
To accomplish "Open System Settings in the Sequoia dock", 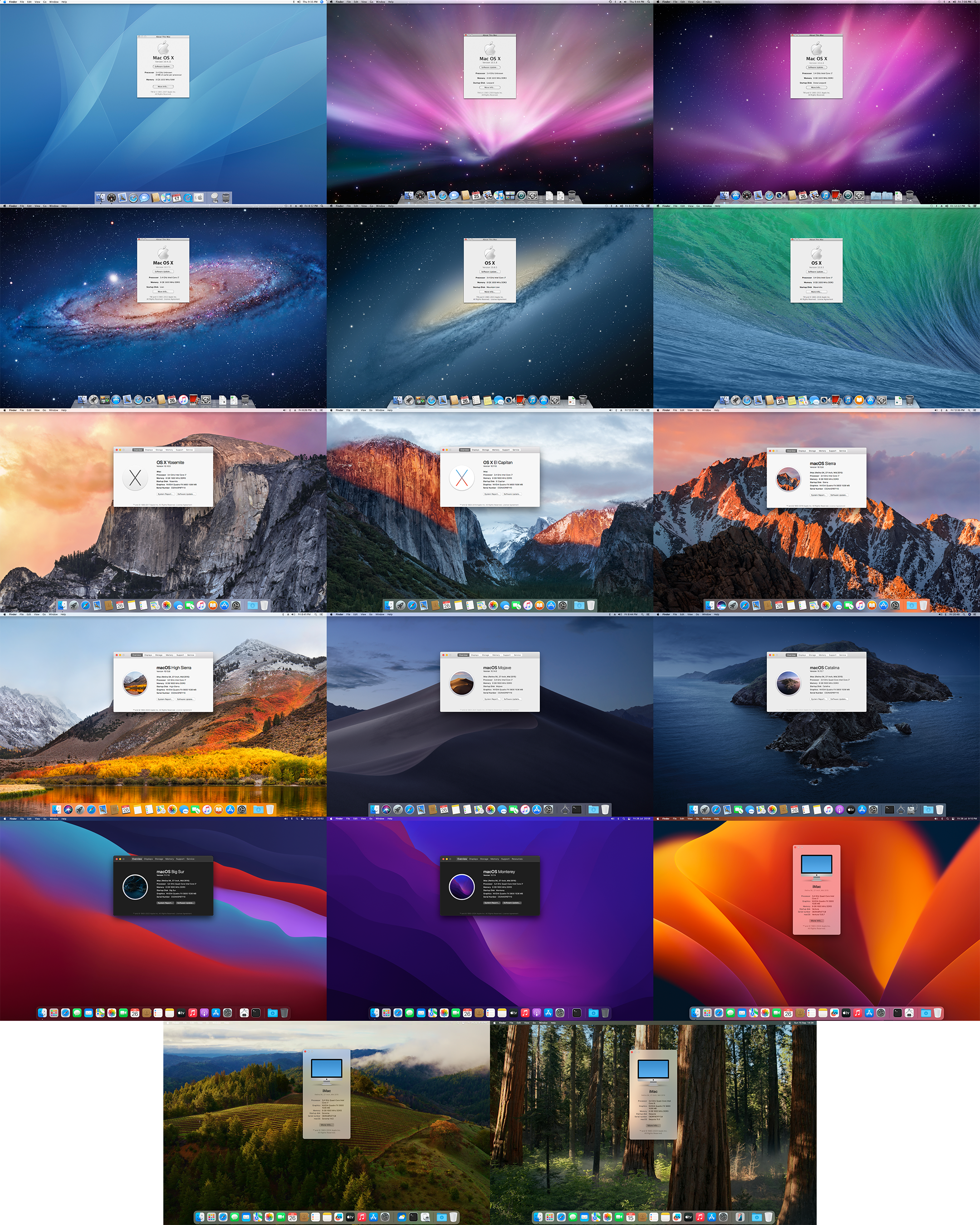I will (723, 1217).
